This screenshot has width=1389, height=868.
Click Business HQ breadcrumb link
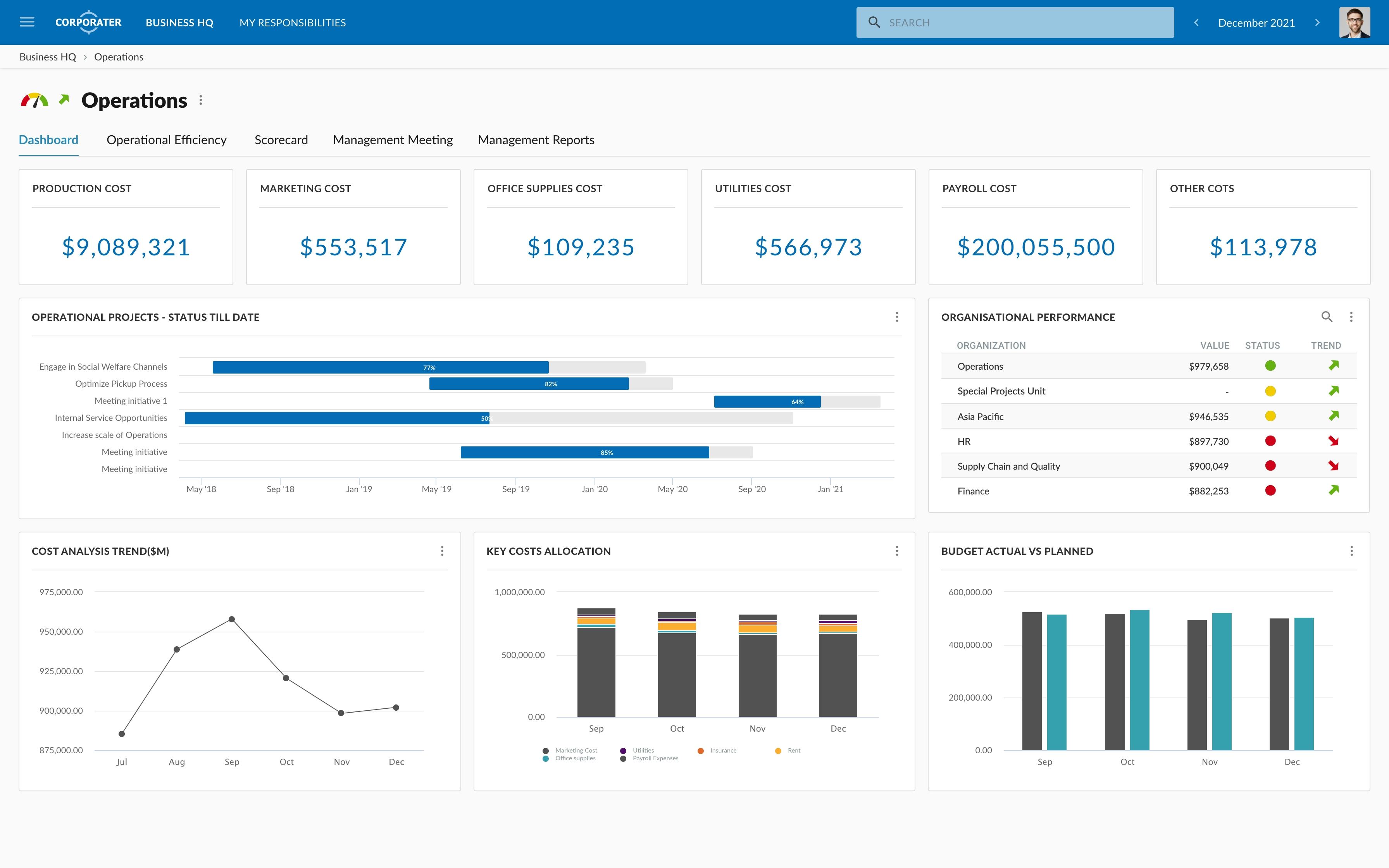pos(48,57)
